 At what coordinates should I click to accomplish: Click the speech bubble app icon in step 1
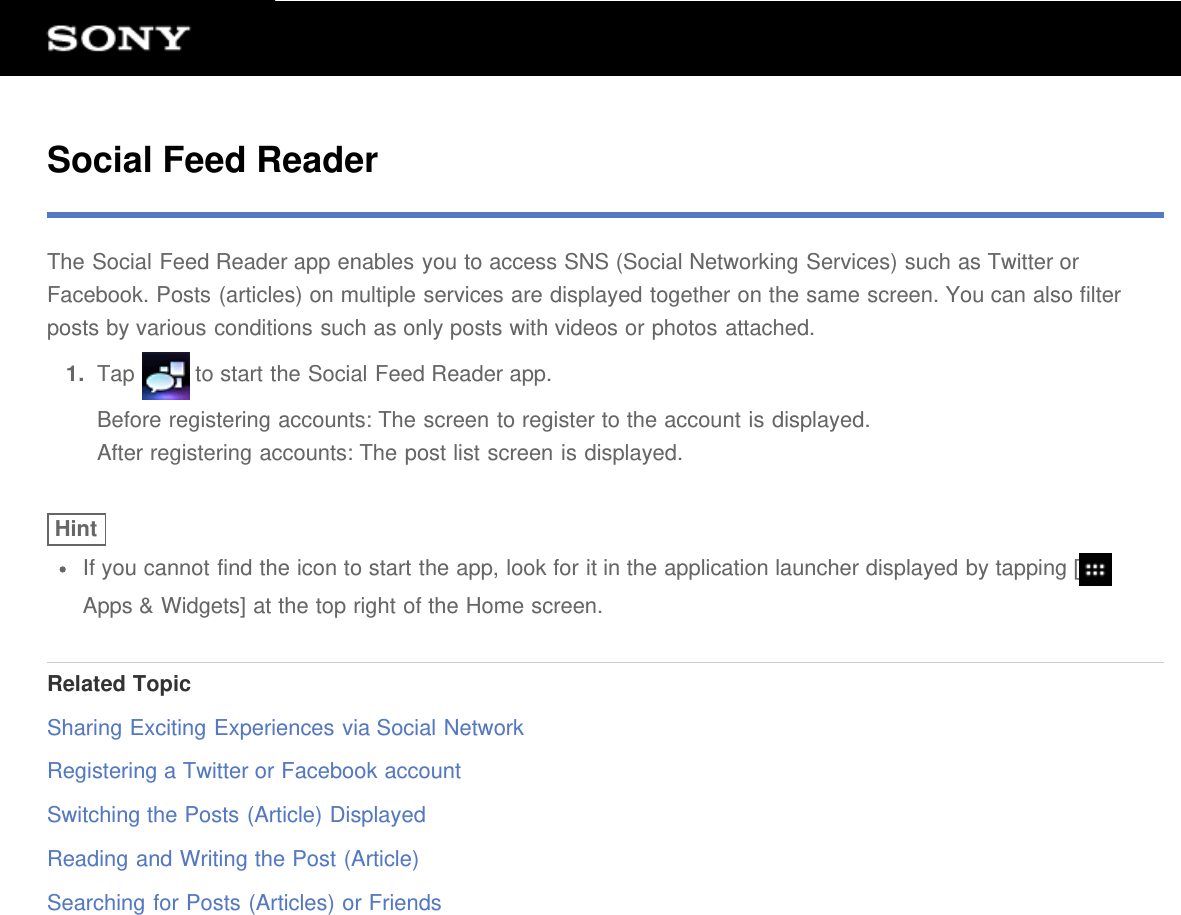tap(166, 375)
